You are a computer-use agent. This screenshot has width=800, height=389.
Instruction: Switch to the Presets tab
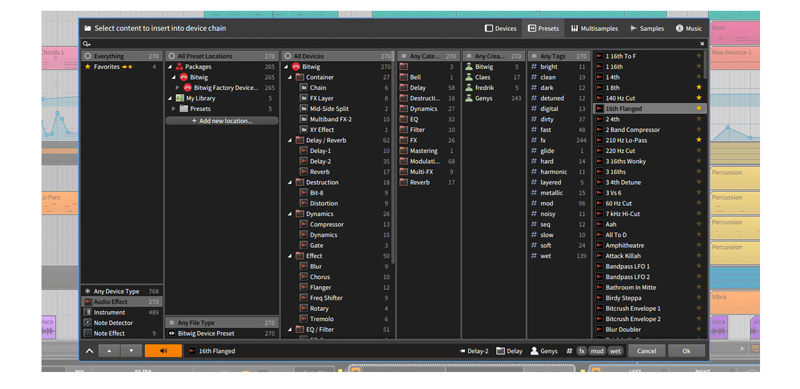pos(543,29)
